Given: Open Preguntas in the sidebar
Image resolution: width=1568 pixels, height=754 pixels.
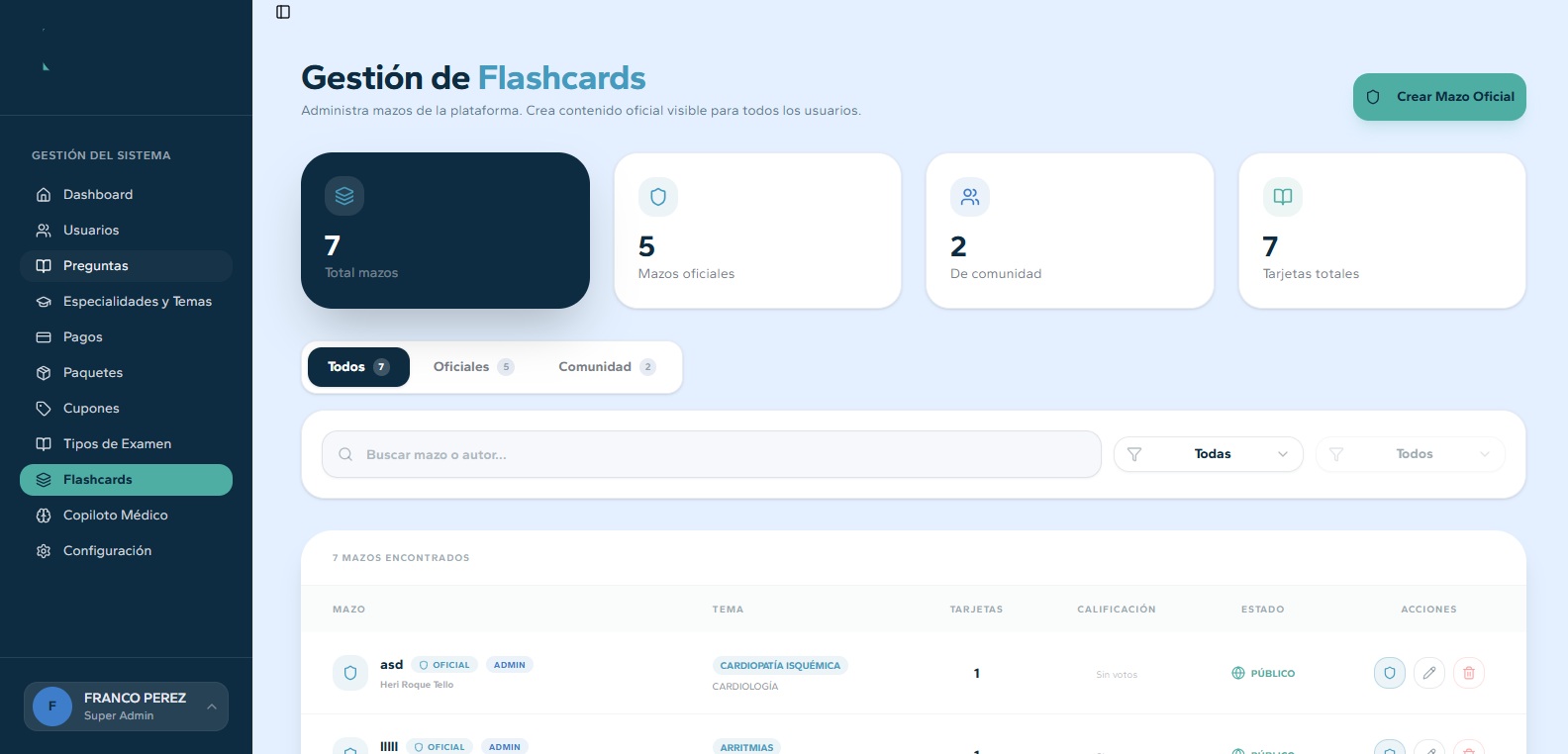Looking at the screenshot, I should [126, 266].
